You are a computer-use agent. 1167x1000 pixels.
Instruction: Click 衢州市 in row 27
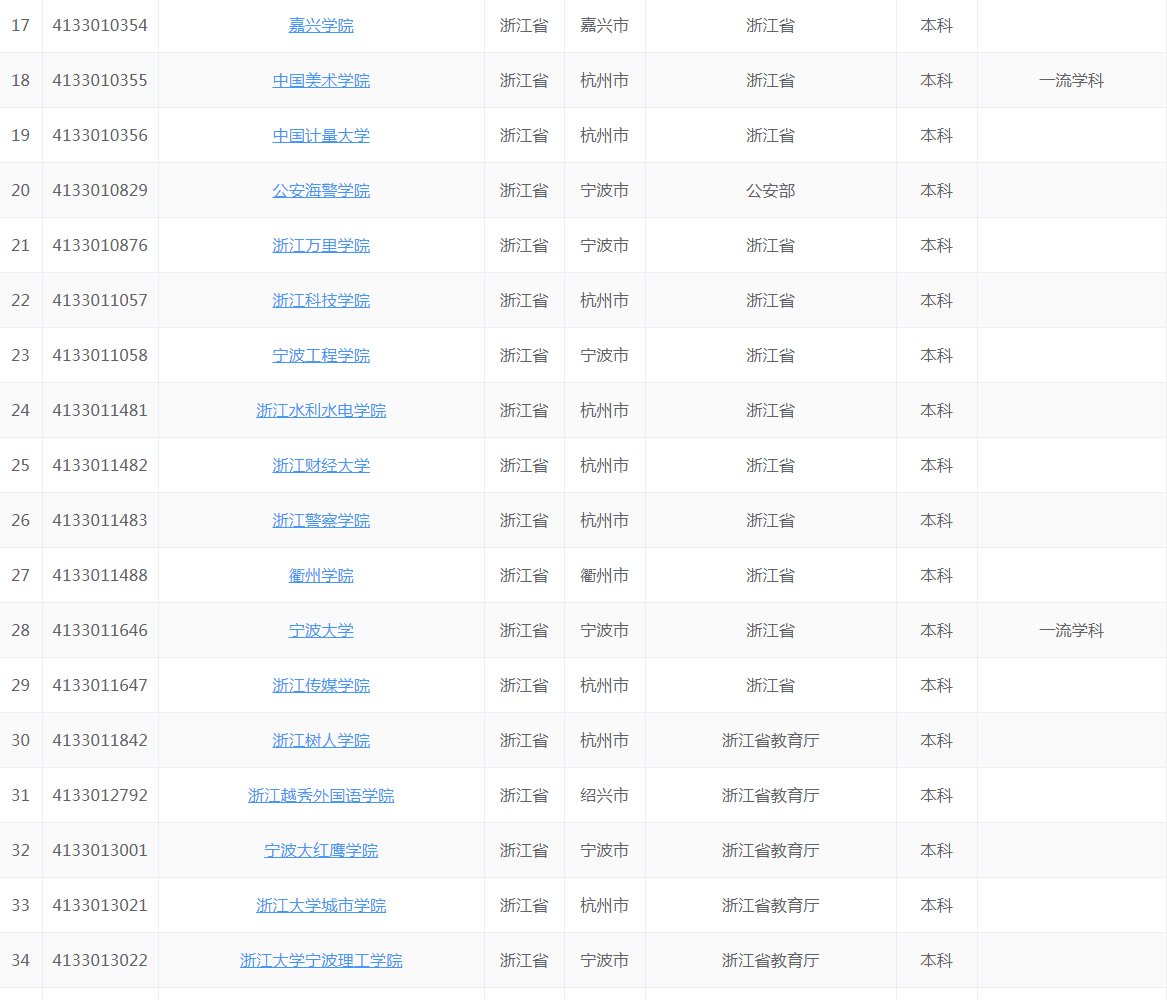tap(604, 576)
